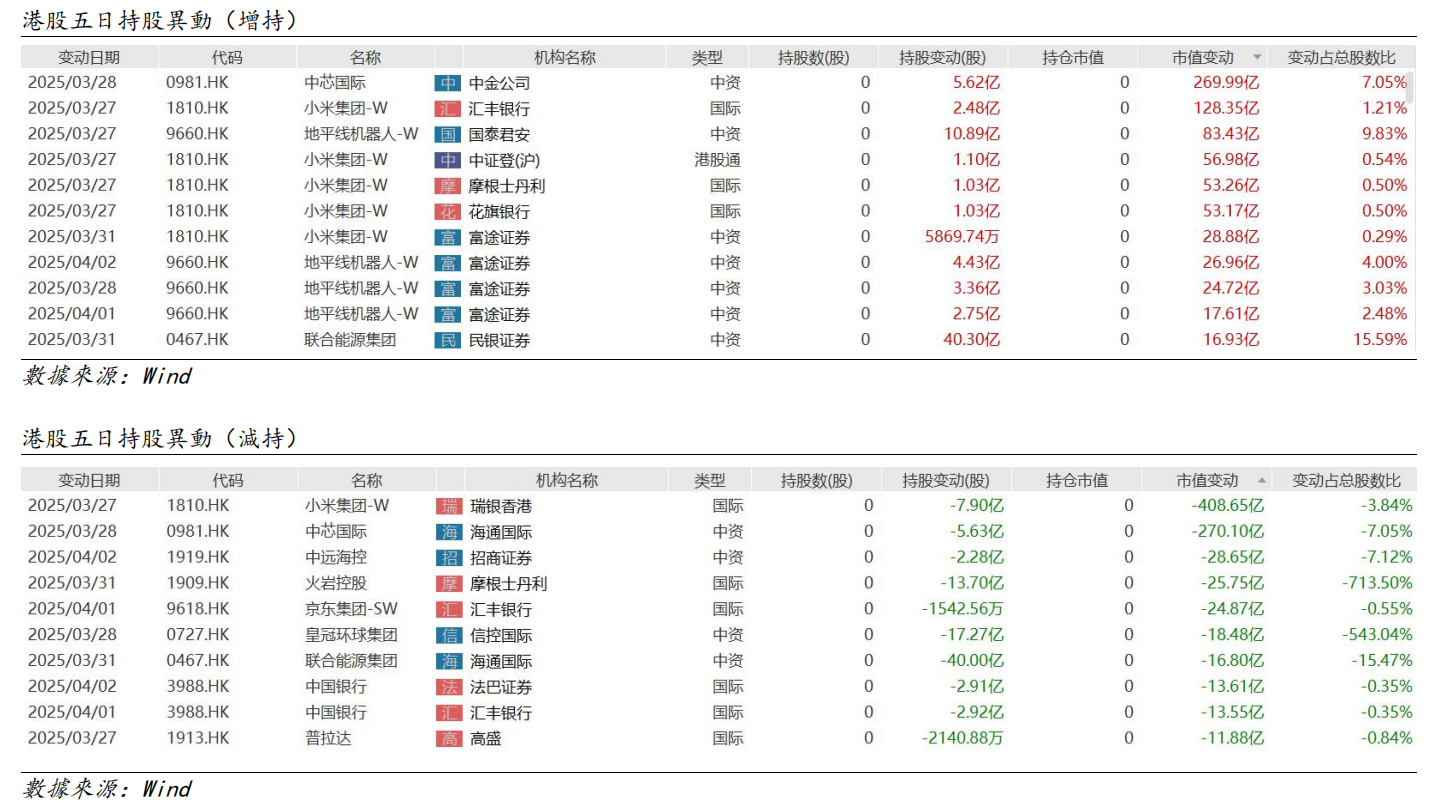Select the 火岩控股 name cell
1430x804 pixels.
click(x=336, y=583)
